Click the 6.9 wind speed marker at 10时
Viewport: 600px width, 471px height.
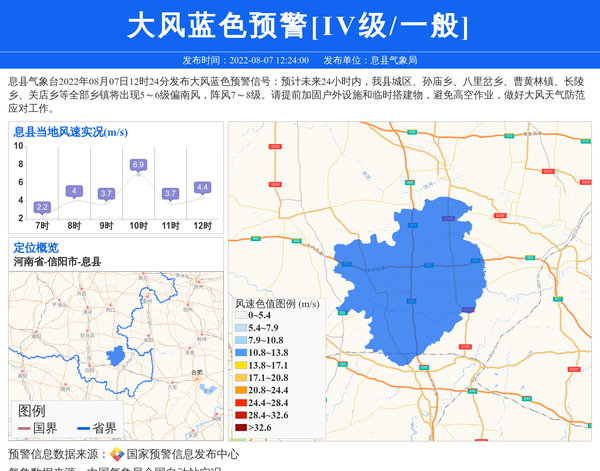click(138, 165)
